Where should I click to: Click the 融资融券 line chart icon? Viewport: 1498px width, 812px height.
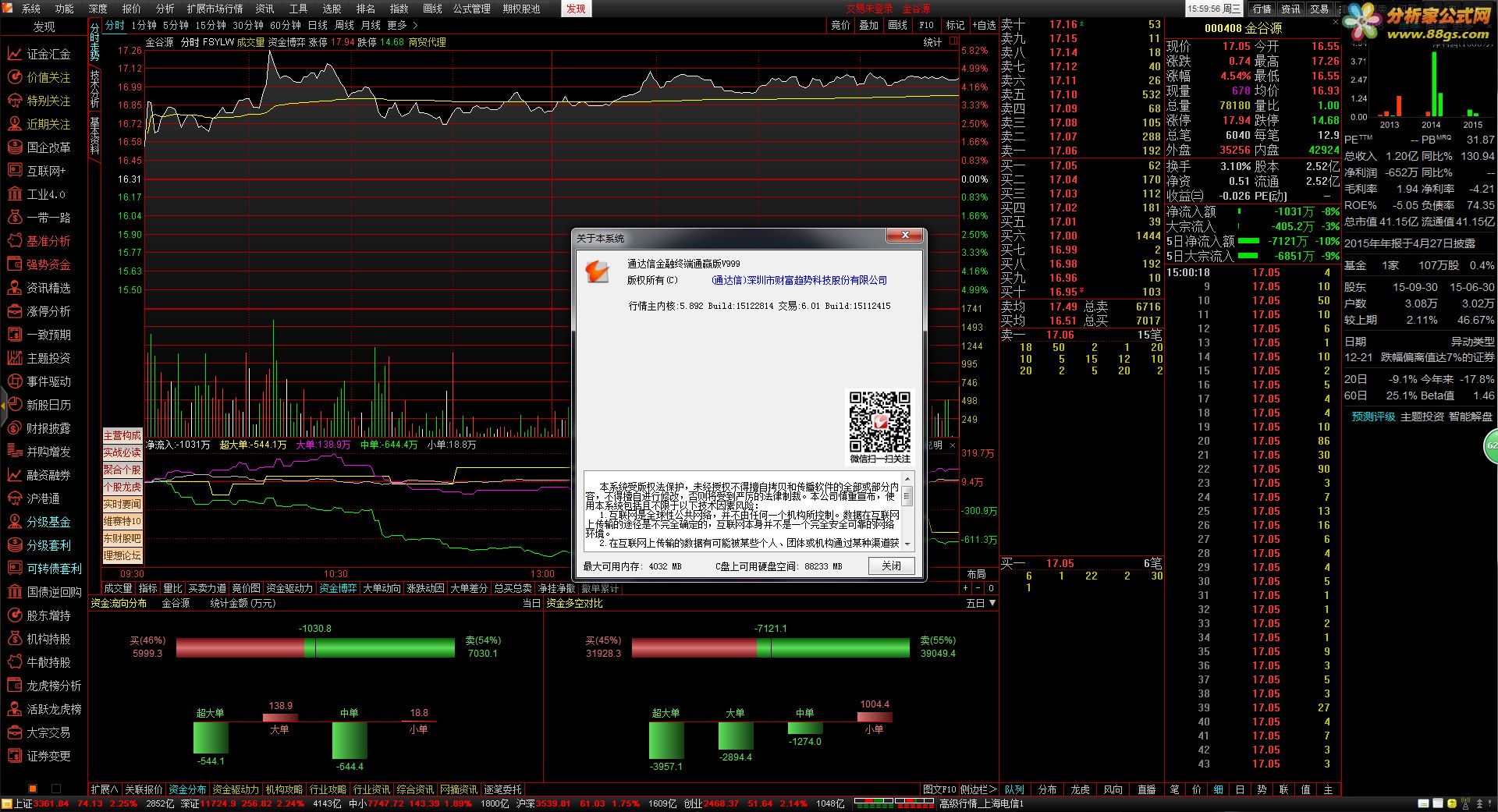(14, 475)
